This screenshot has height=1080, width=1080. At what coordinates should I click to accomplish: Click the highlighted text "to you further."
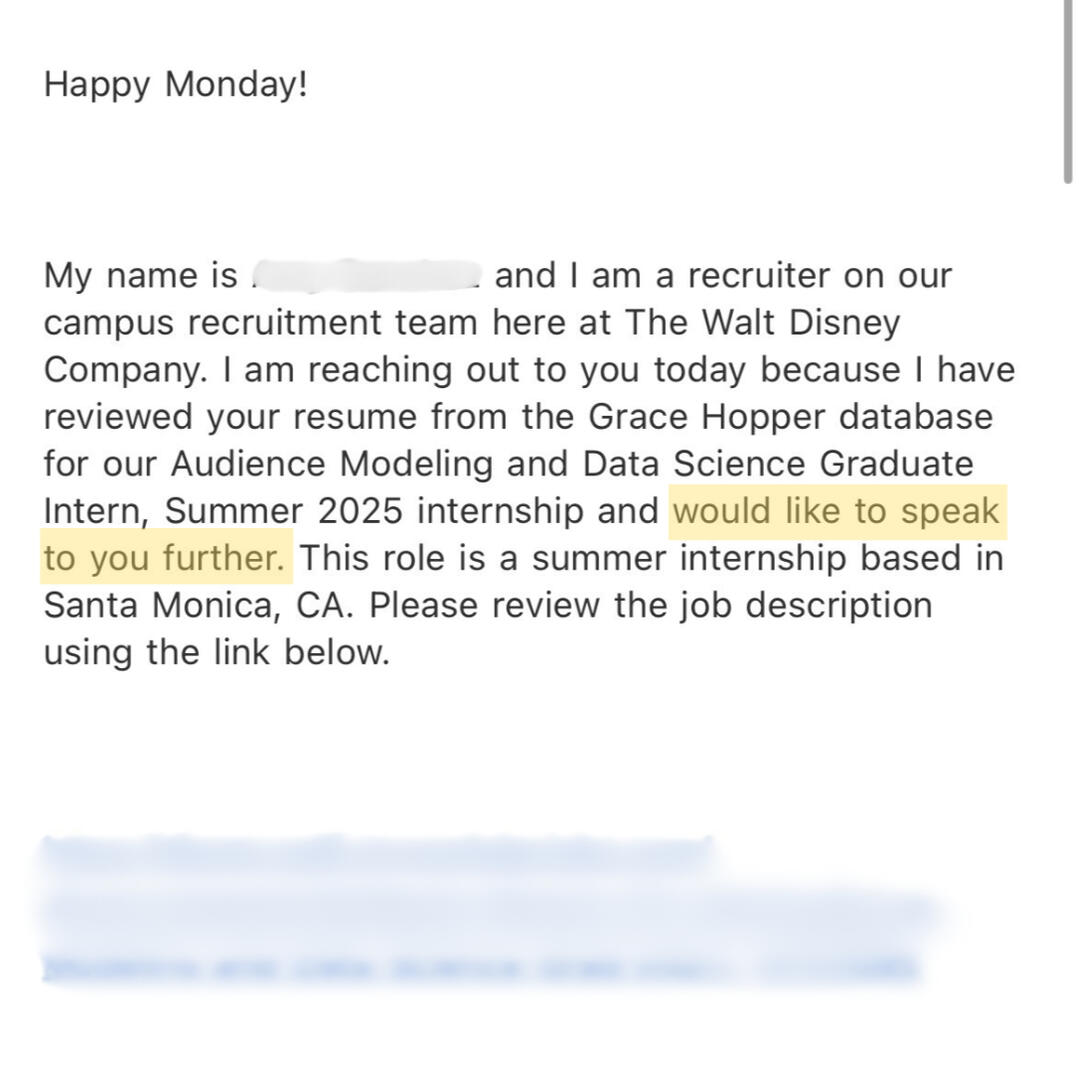pyautogui.click(x=166, y=558)
